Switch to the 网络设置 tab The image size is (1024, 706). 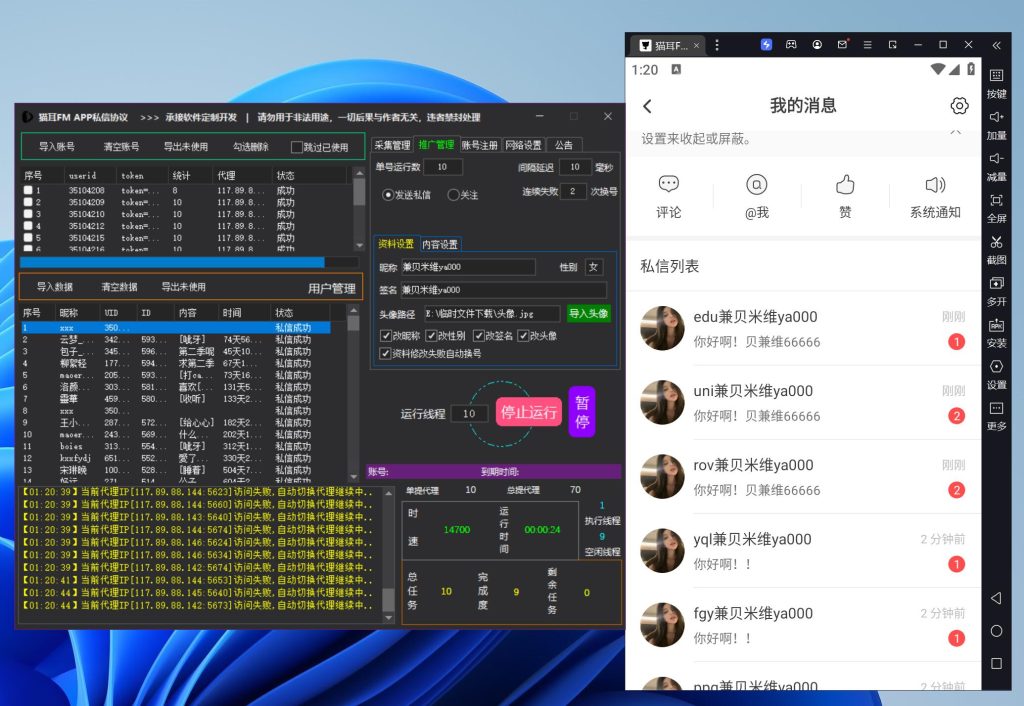coord(523,145)
